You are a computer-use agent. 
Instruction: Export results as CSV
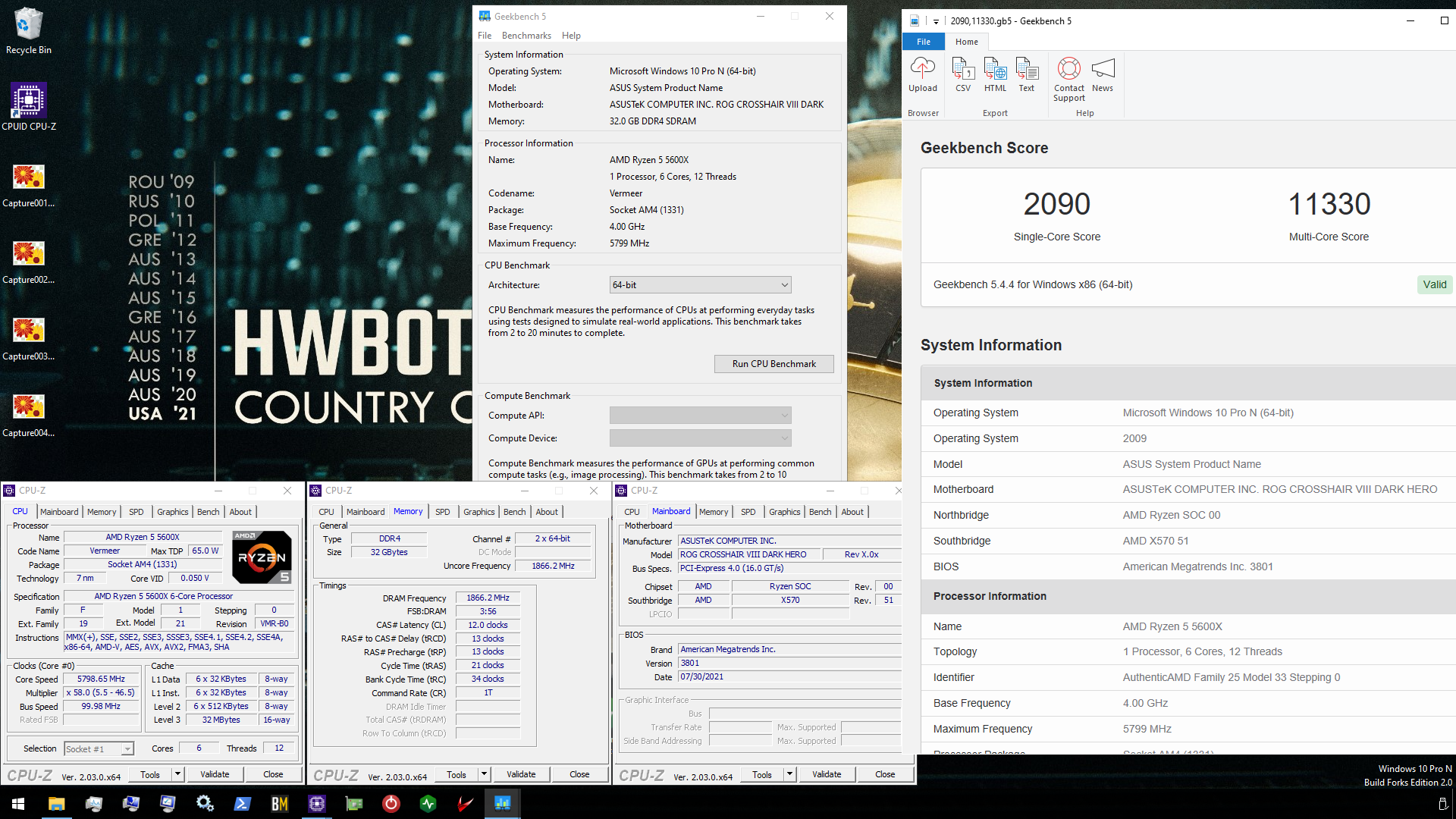click(963, 75)
